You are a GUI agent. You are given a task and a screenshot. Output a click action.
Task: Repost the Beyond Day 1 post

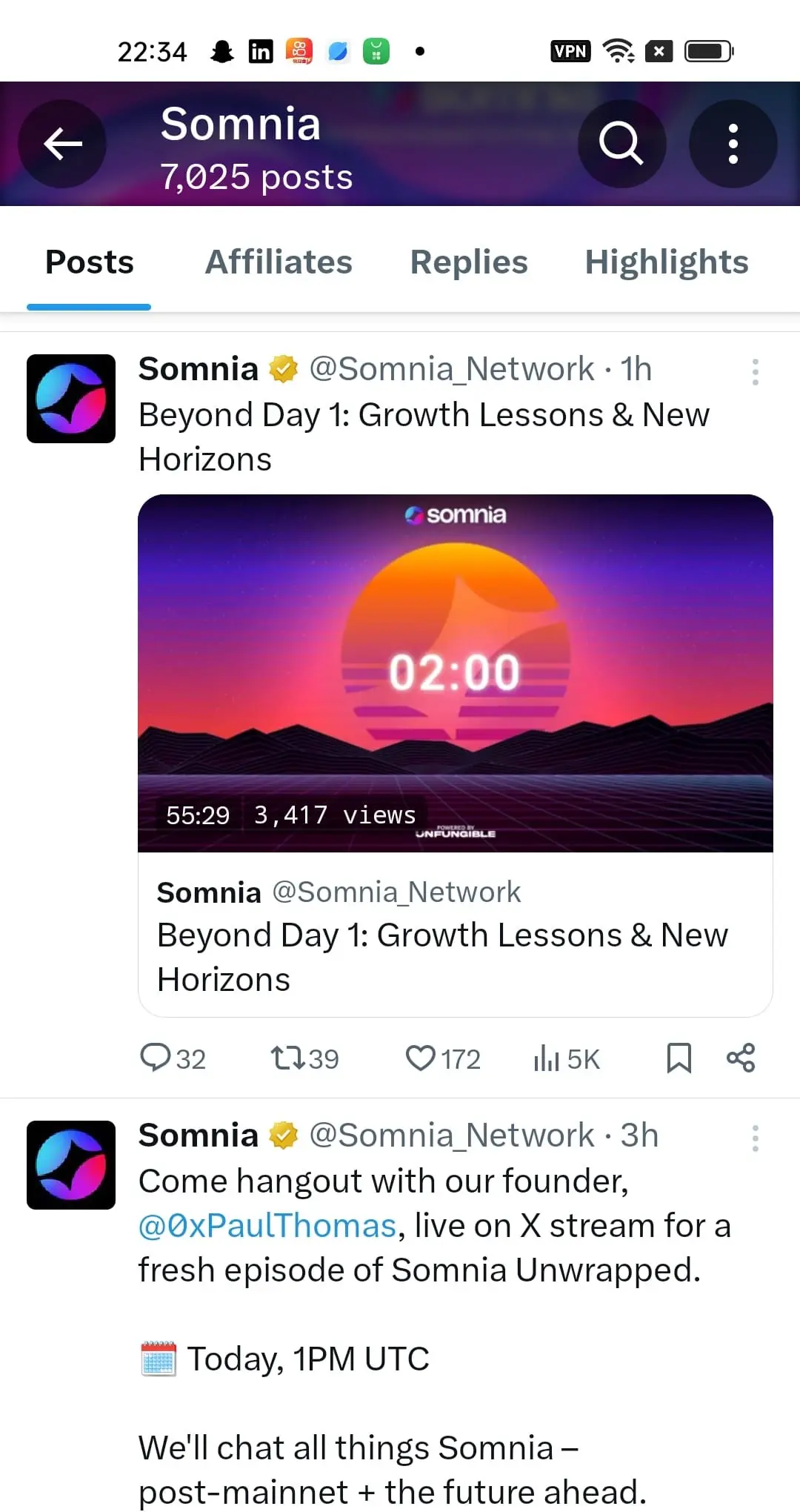(x=304, y=1058)
